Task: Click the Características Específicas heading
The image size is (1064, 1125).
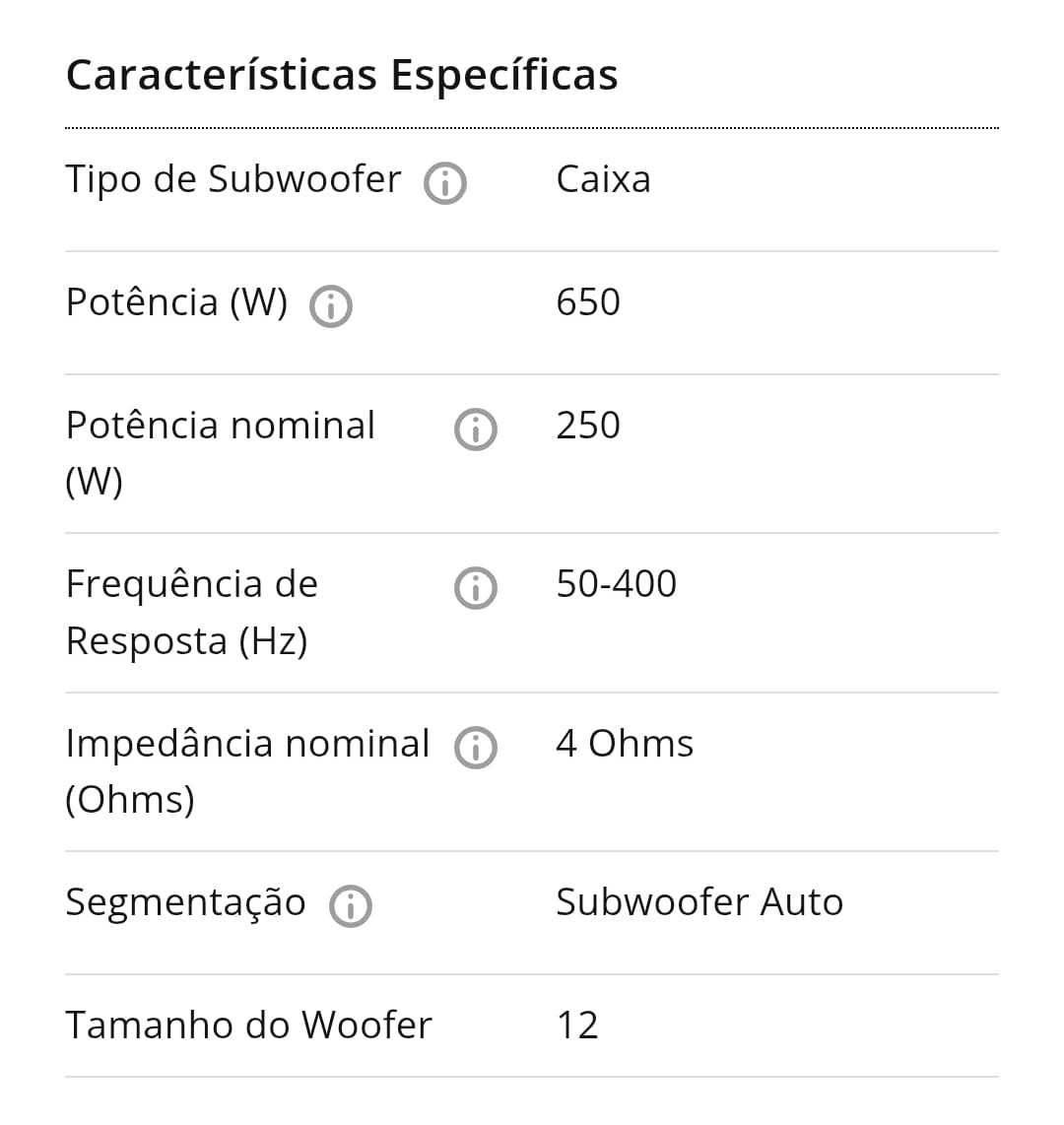Action: [342, 75]
